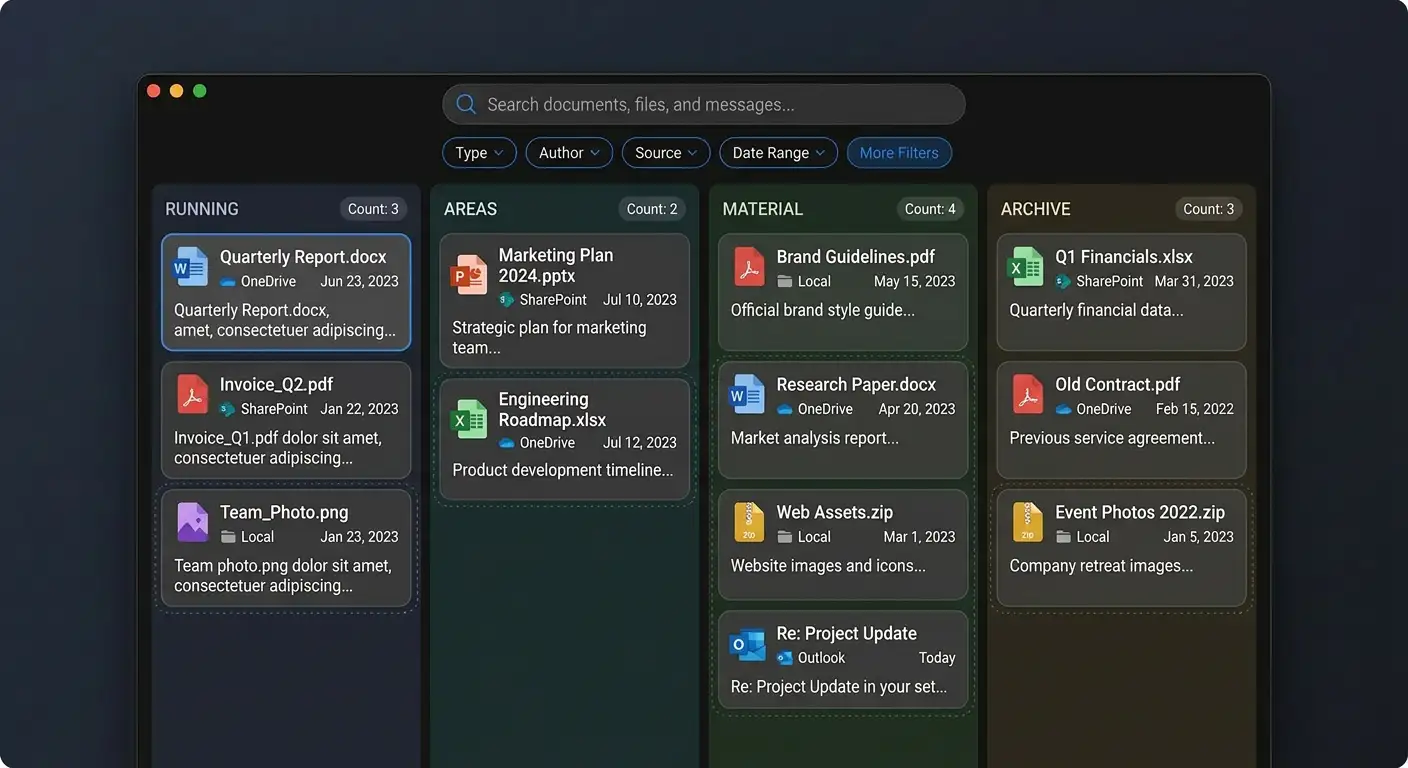Image resolution: width=1408 pixels, height=768 pixels.
Task: Click the small Outlook source icon beside Outlook
Action: [785, 658]
